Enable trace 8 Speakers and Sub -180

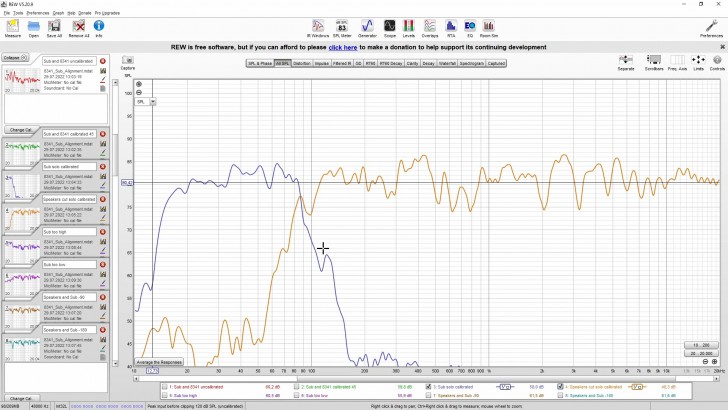(x=560, y=396)
